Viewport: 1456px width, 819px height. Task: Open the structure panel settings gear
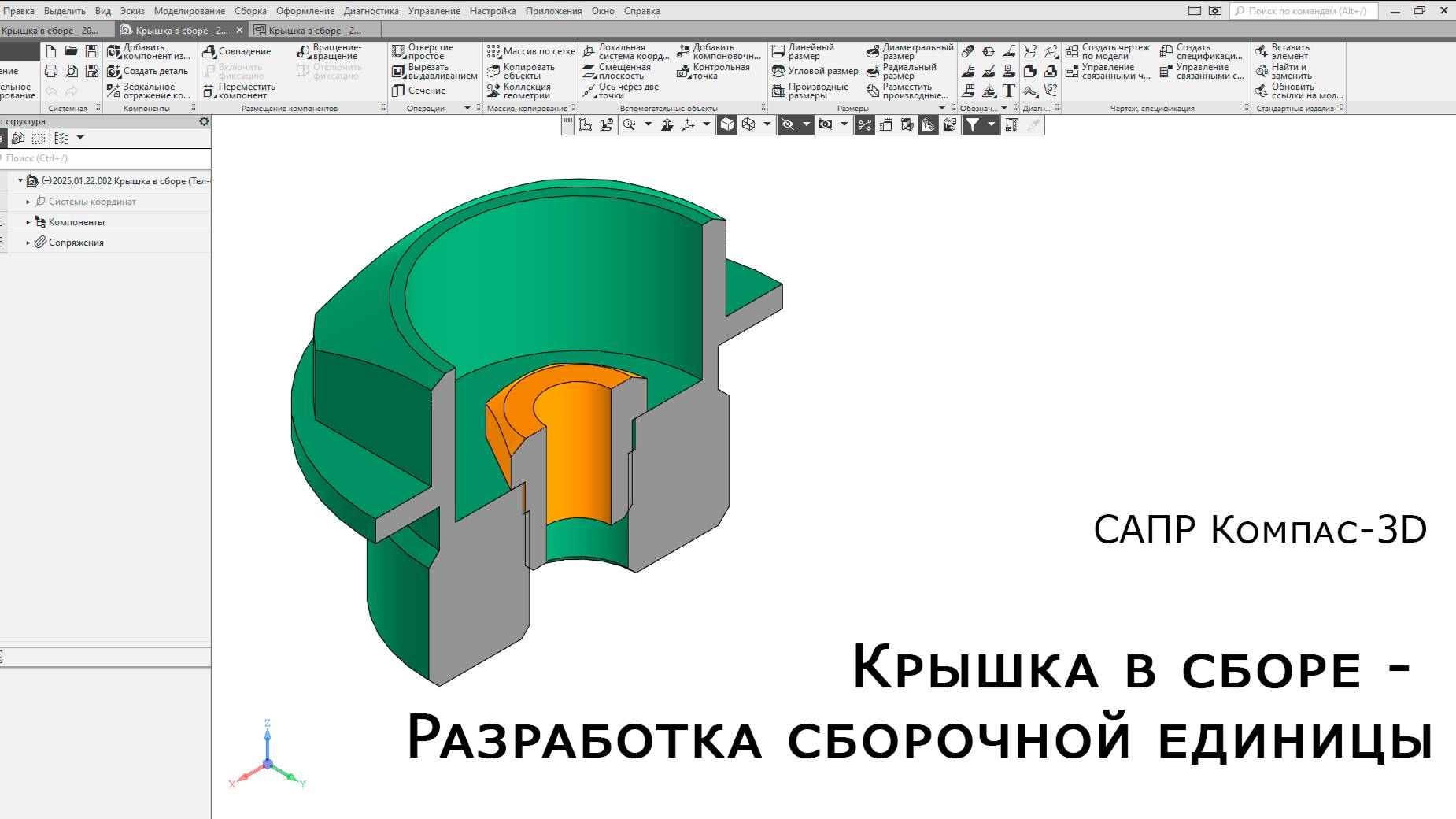[204, 121]
